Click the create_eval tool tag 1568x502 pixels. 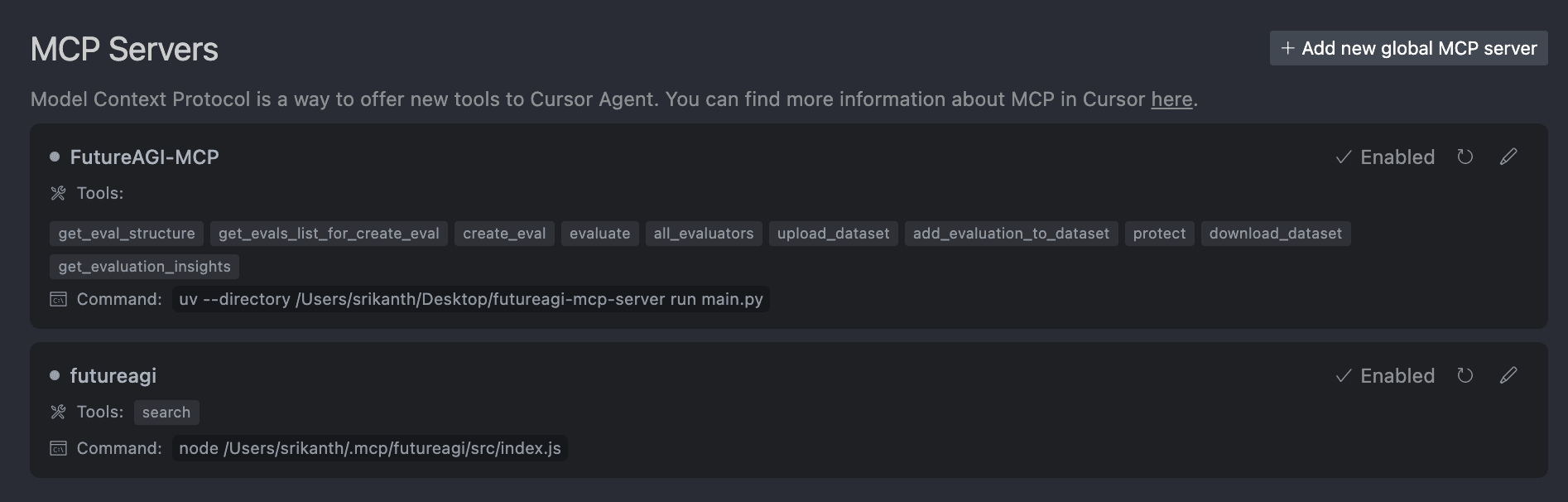tap(504, 234)
